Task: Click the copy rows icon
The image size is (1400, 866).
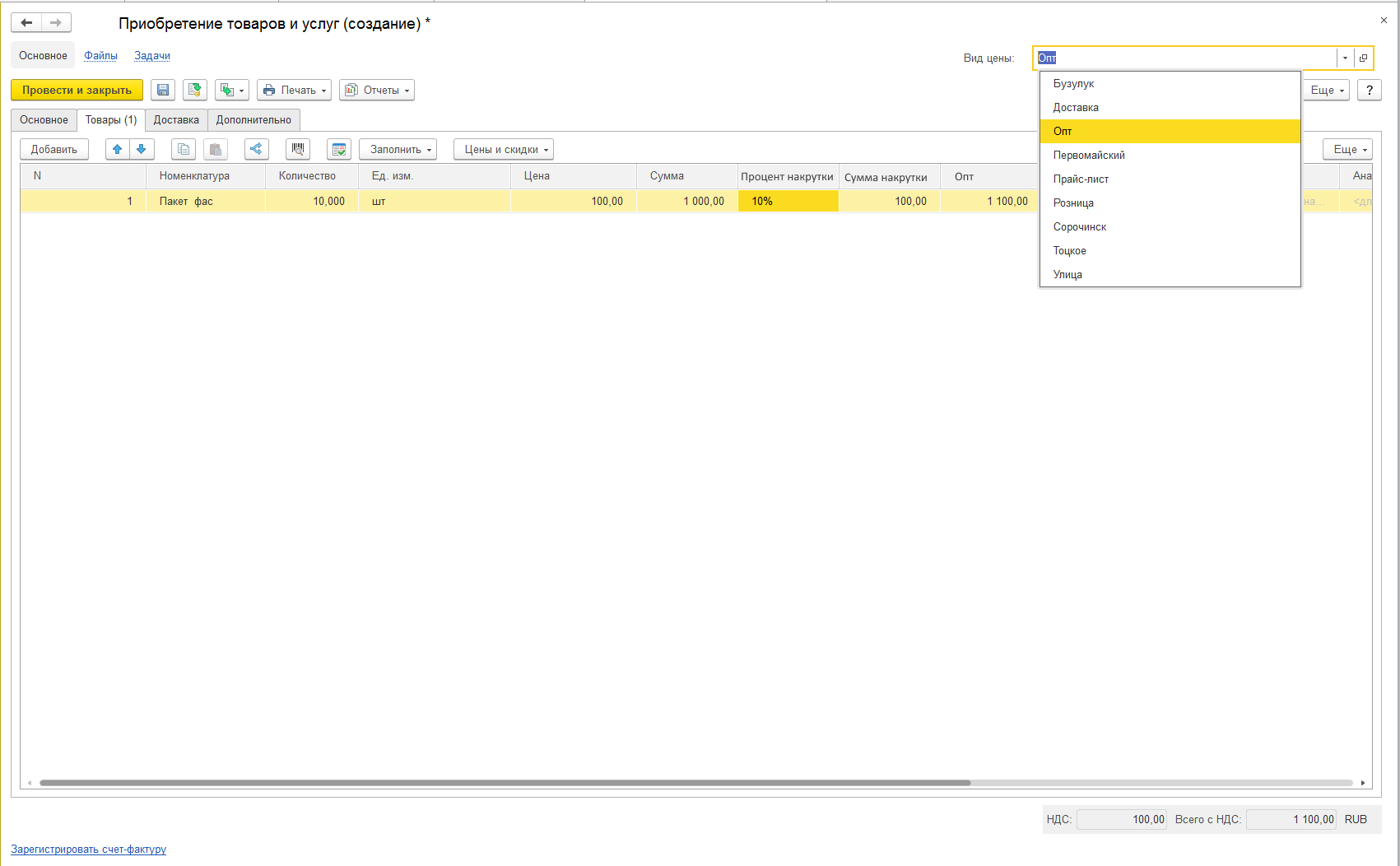Action: pos(184,149)
